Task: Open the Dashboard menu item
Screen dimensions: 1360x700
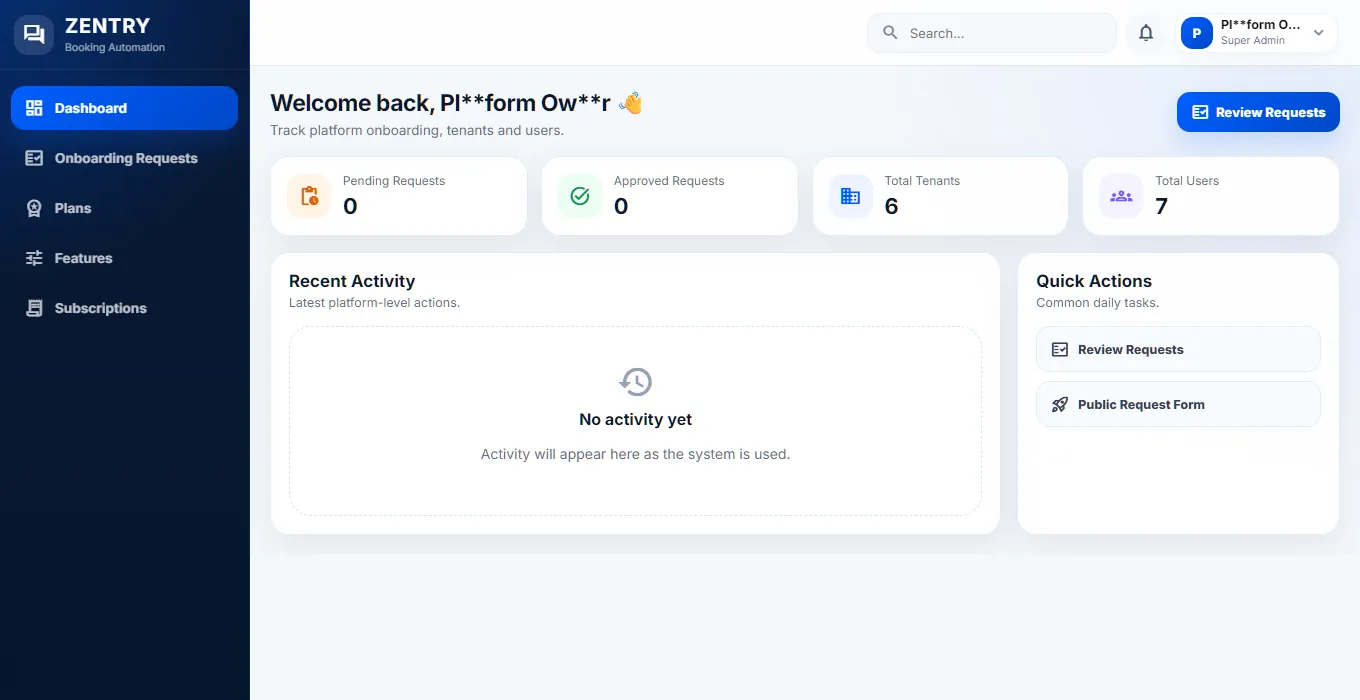Action: [124, 108]
